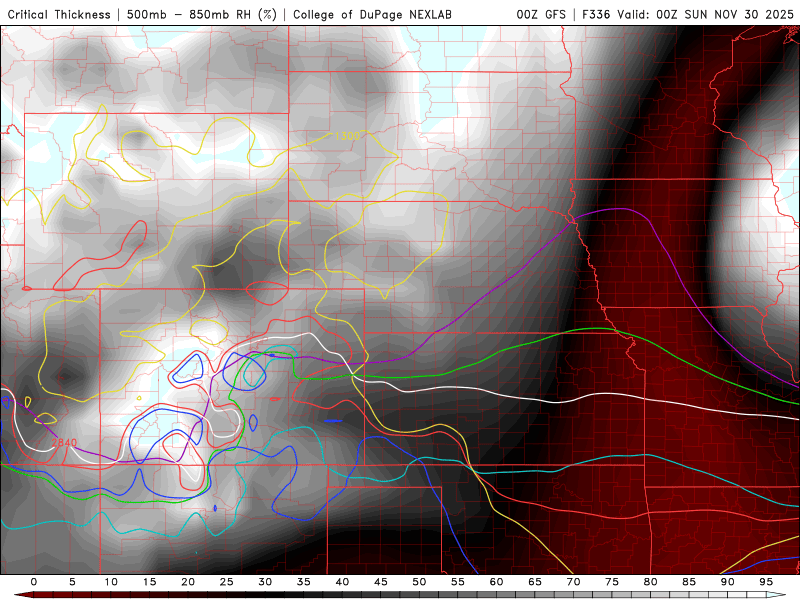Screen dimensions: 800x600
Task: Click the '35' value on color scale
Action: pyautogui.click(x=304, y=582)
